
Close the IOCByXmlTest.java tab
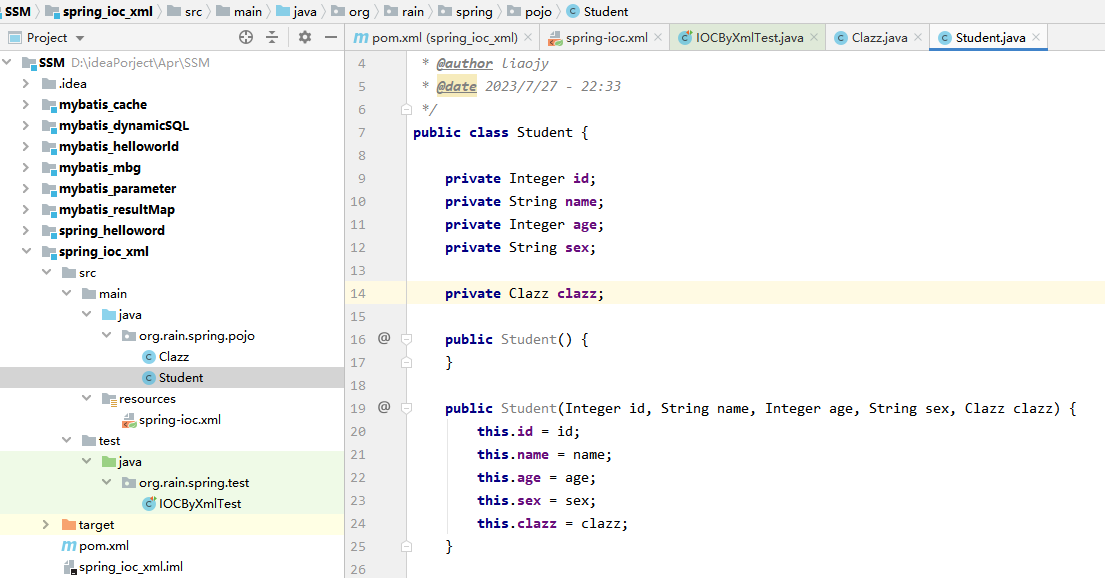pyautogui.click(x=814, y=37)
